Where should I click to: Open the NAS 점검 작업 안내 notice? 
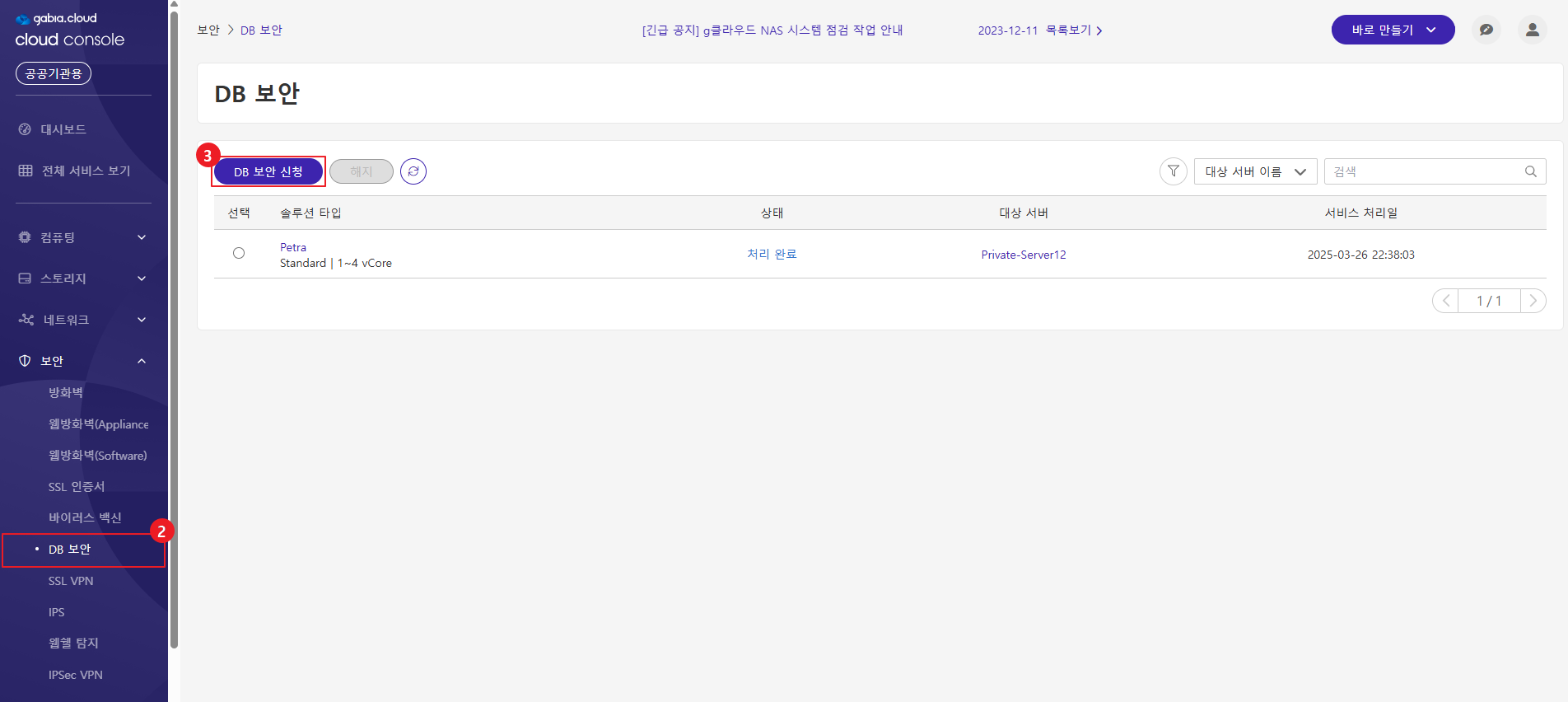tap(772, 30)
